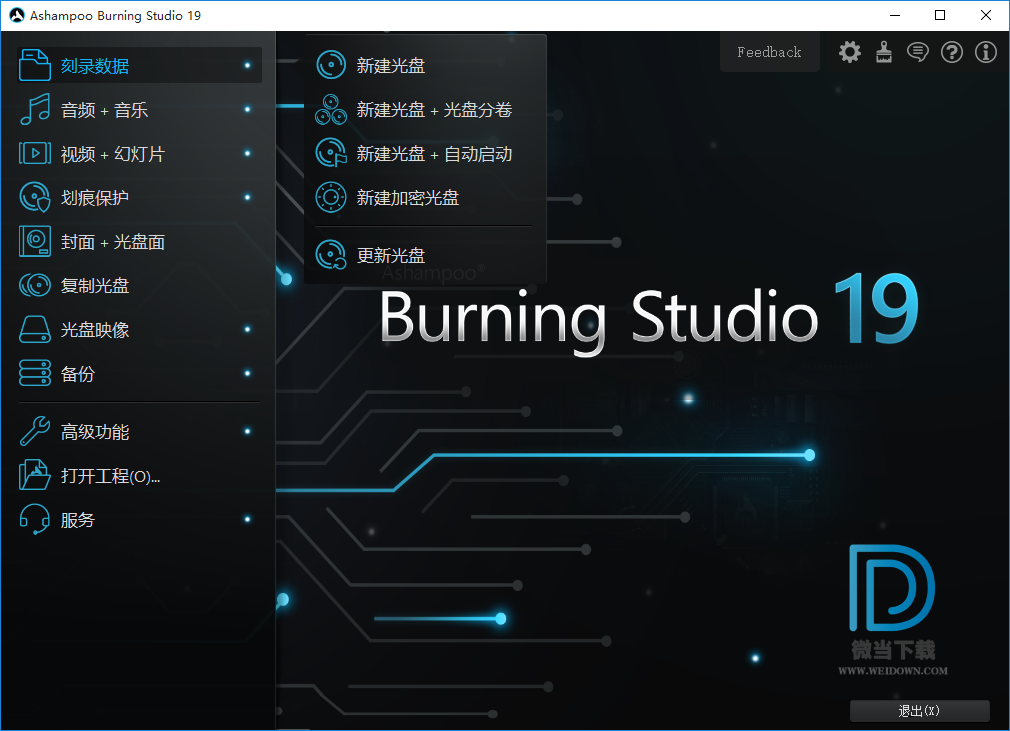
Task: Click the video play icon for 视频 + 幻灯片
Action: 35,153
